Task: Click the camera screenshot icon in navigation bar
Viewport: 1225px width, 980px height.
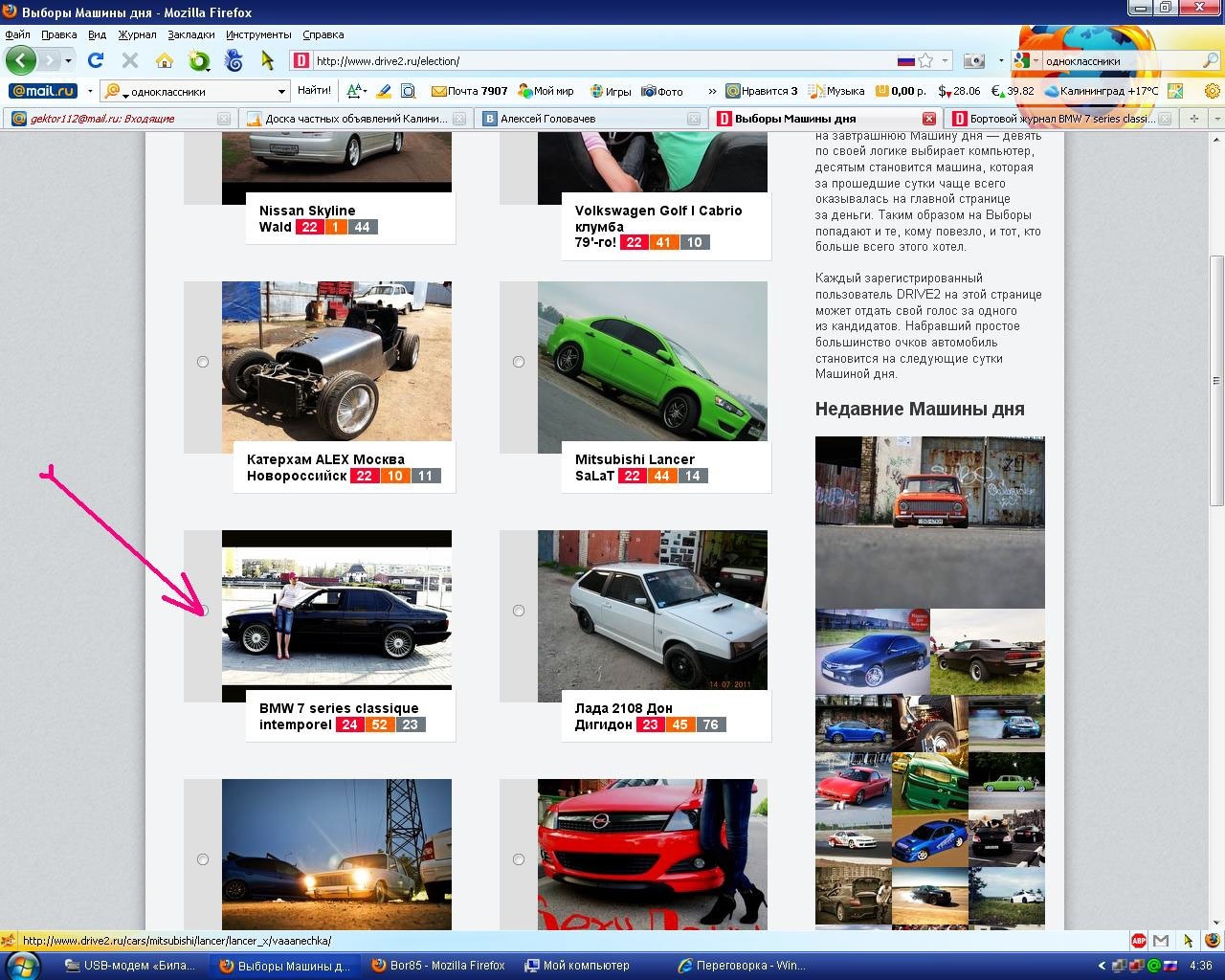Action: click(x=973, y=60)
